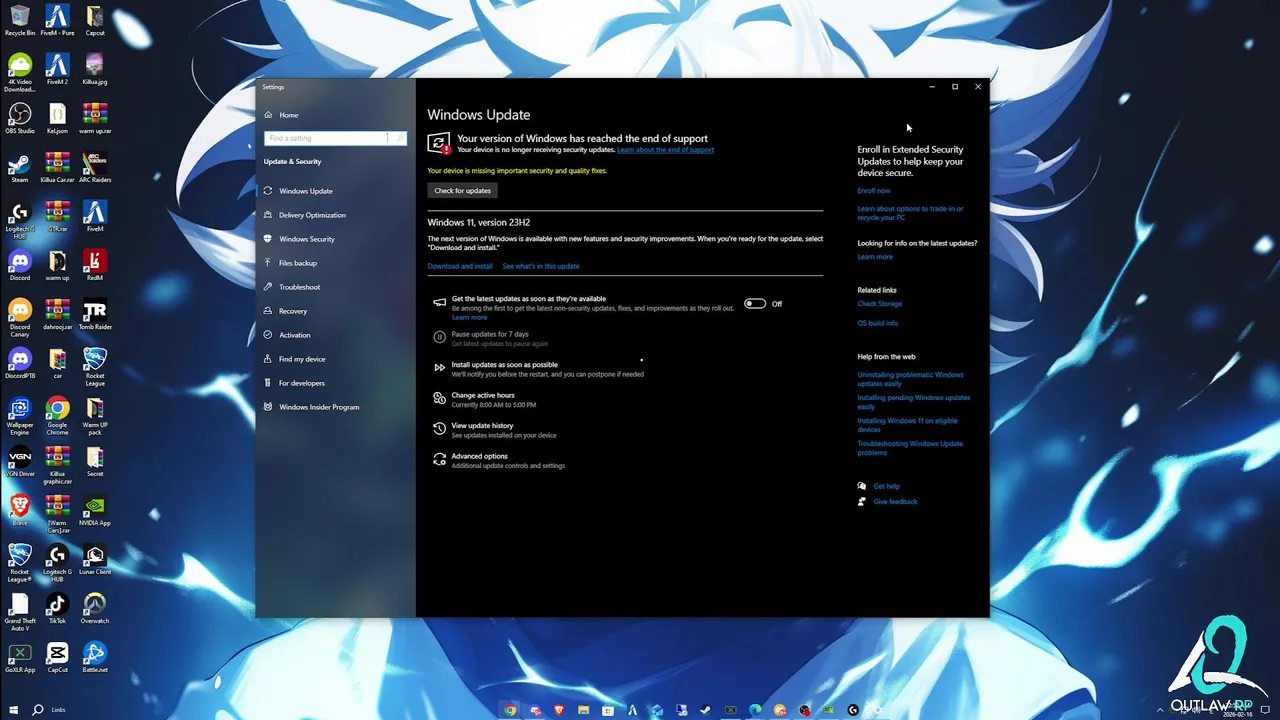Image resolution: width=1280 pixels, height=720 pixels.
Task: Click Download and install link
Action: point(460,266)
